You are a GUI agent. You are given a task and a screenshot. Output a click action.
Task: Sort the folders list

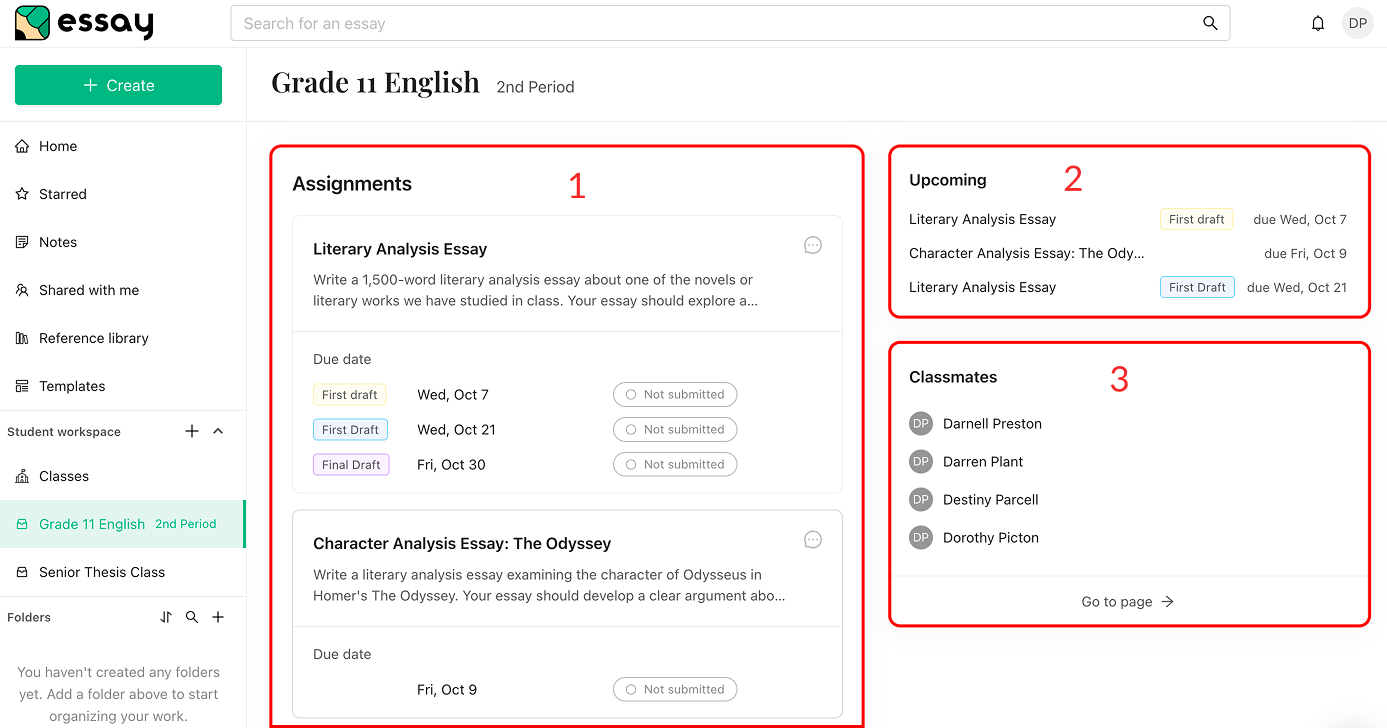[x=166, y=617]
